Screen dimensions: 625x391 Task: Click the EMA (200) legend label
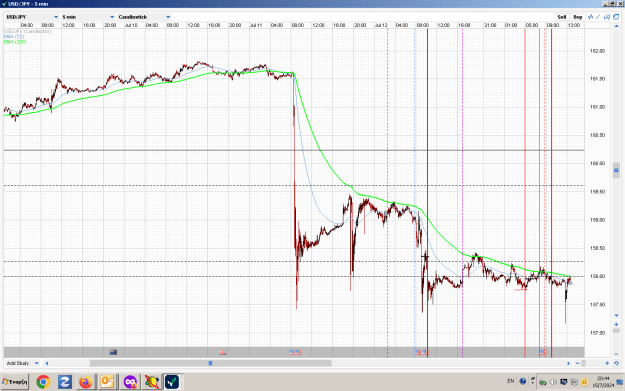pos(15,41)
